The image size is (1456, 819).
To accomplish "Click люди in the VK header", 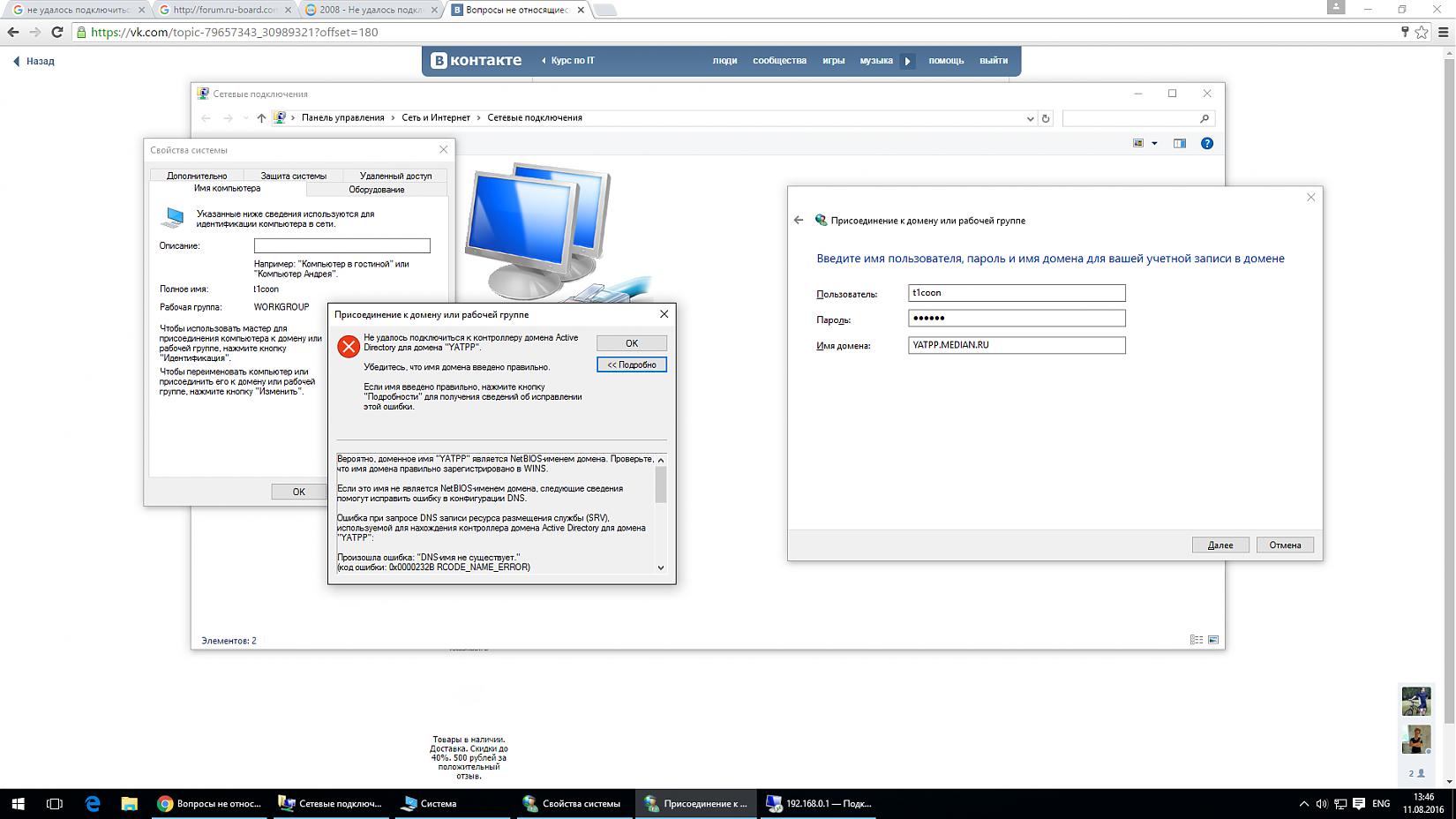I will [724, 61].
